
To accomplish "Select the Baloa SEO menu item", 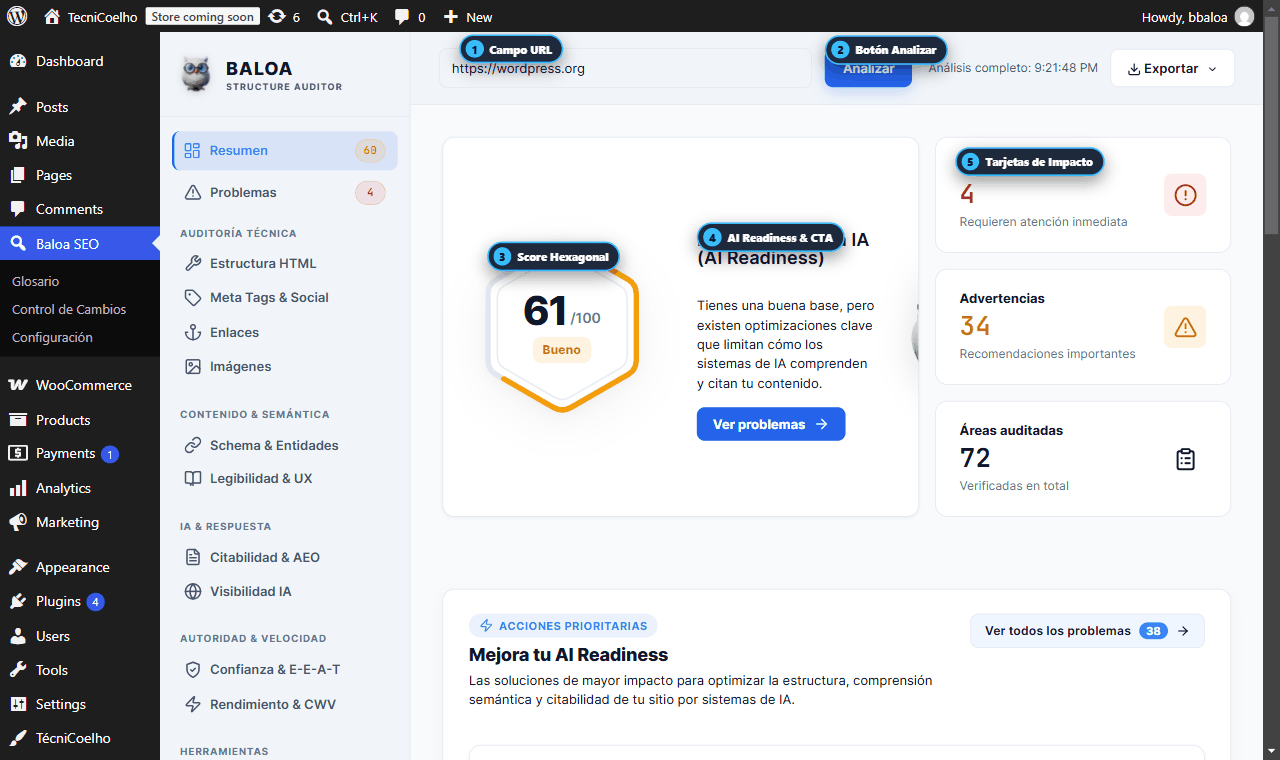I will pyautogui.click(x=80, y=243).
